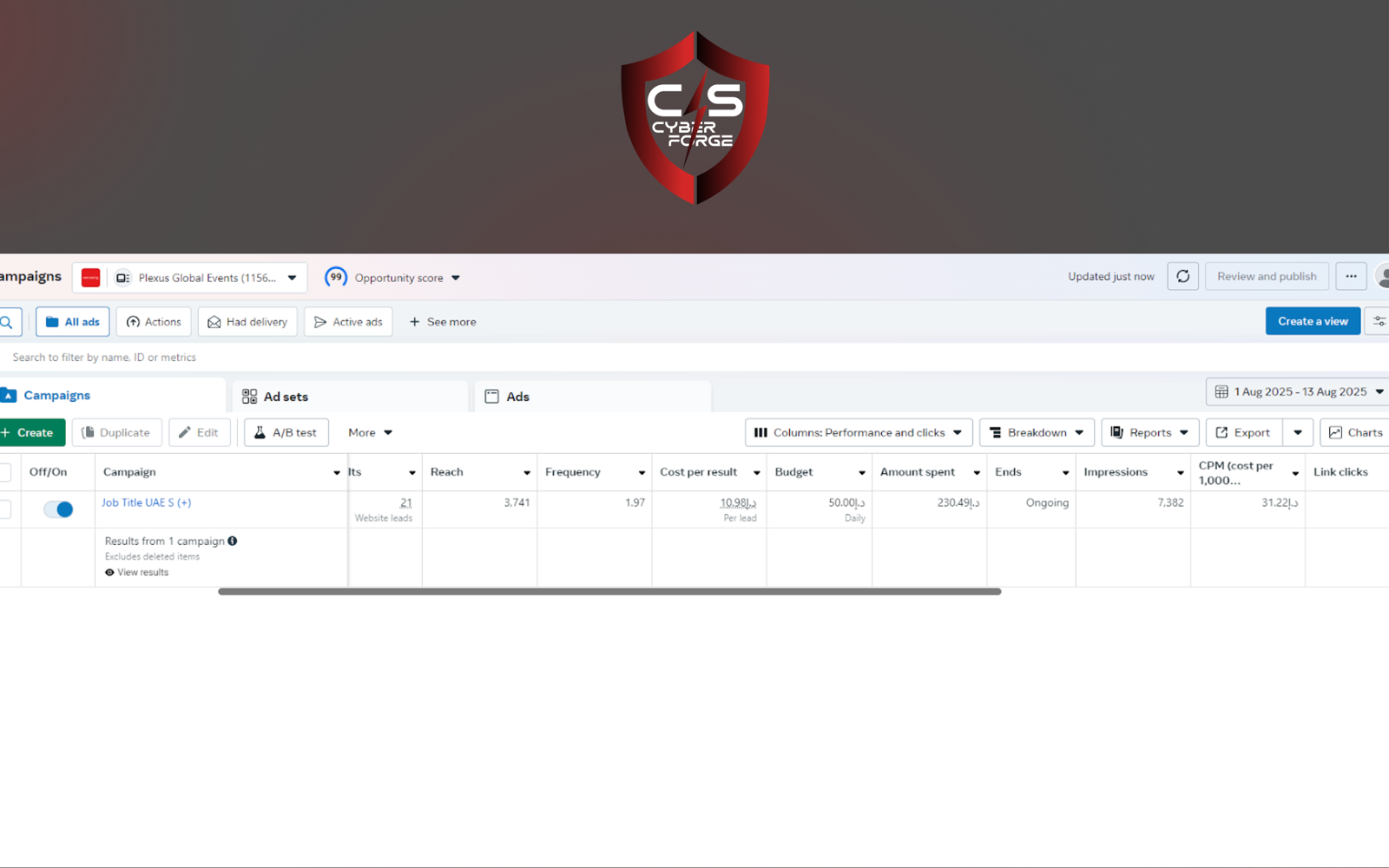Select the All ads view

(x=72, y=322)
